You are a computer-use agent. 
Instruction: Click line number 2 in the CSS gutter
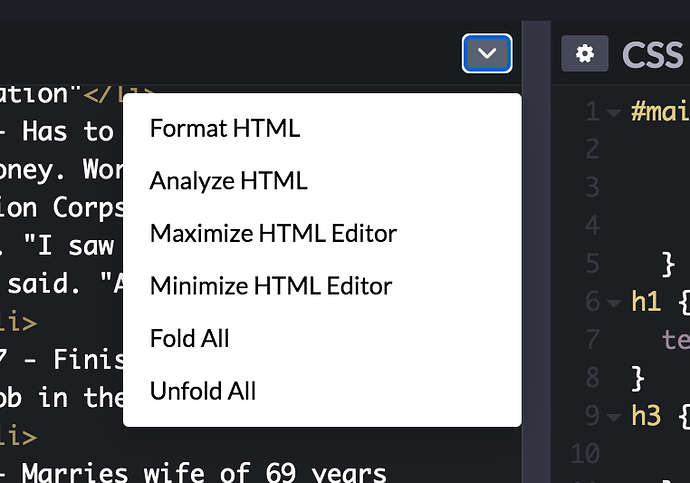point(593,149)
